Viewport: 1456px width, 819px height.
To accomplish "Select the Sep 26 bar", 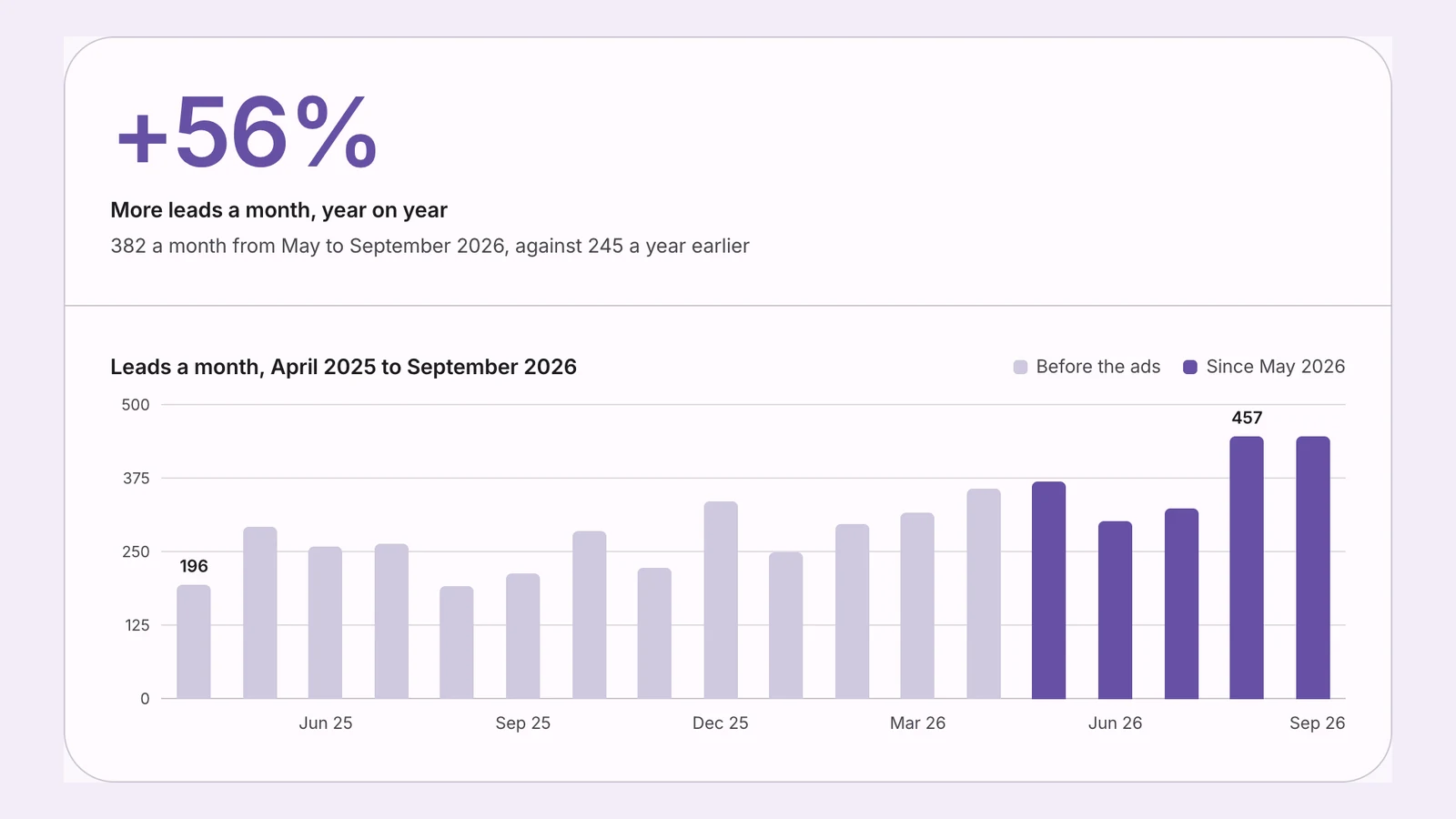I will point(1313,568).
